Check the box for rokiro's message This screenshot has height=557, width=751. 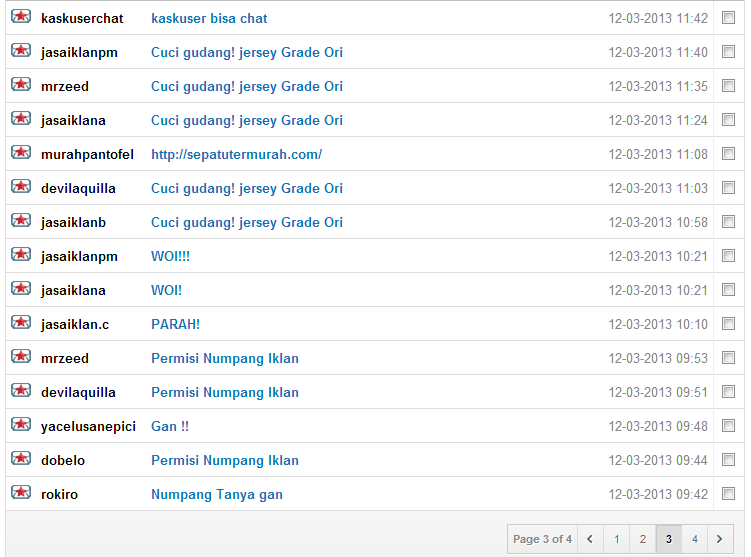click(x=728, y=494)
